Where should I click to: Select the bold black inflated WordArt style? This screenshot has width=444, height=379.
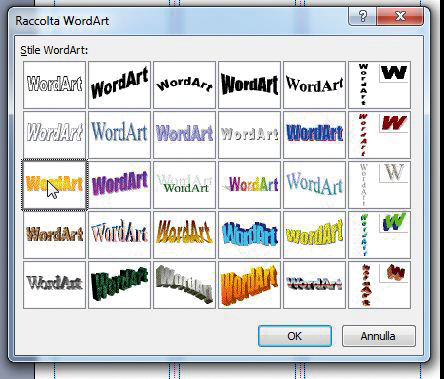[250, 85]
